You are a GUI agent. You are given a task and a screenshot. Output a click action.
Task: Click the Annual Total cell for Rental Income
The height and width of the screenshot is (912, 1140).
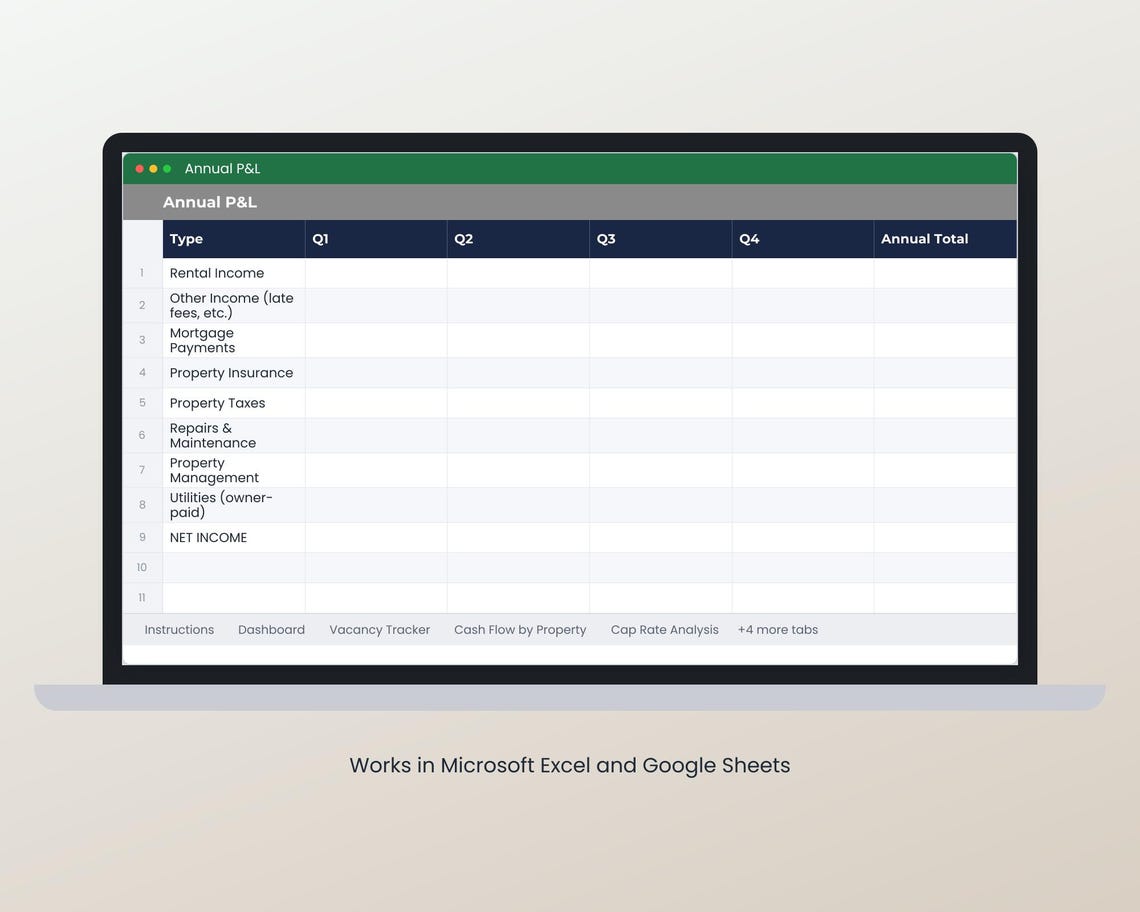click(x=945, y=273)
